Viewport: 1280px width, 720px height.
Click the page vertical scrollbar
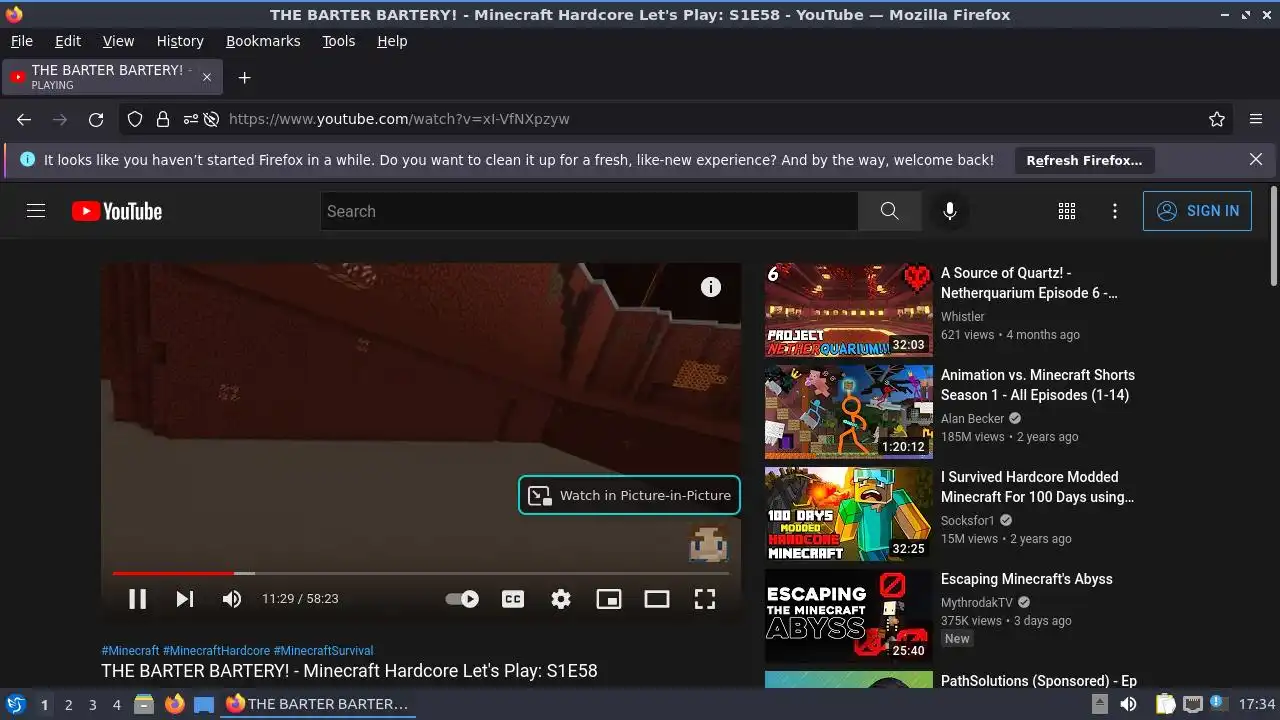1273,235
